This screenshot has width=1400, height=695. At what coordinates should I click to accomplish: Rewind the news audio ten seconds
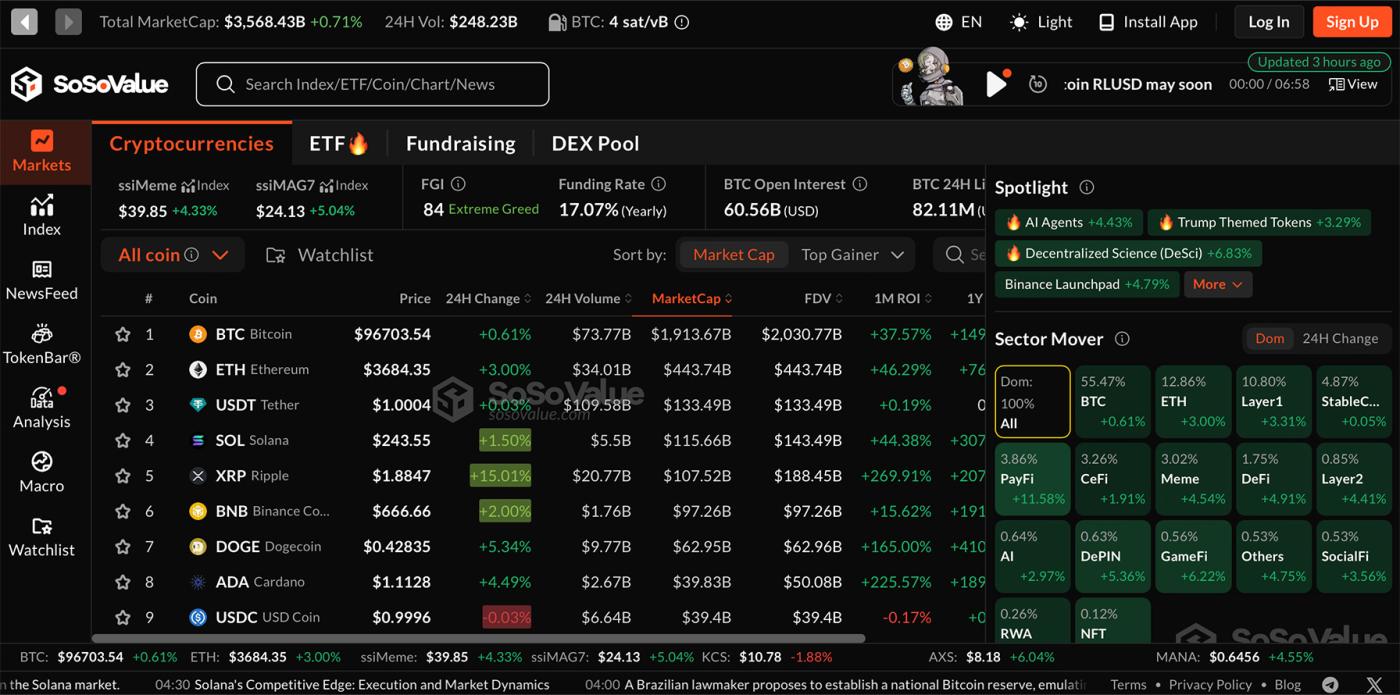[x=1038, y=84]
